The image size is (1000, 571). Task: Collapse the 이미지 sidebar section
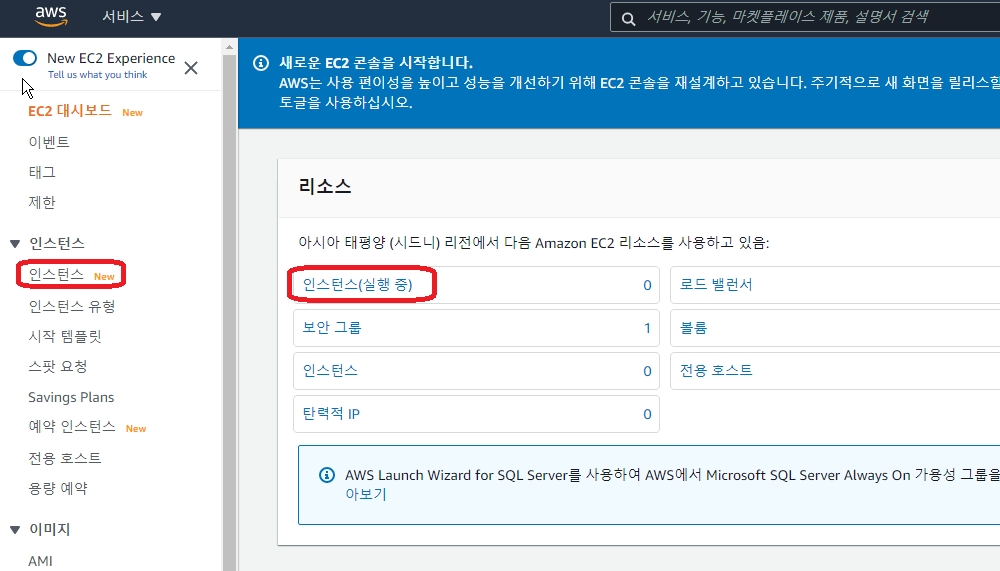[x=15, y=529]
